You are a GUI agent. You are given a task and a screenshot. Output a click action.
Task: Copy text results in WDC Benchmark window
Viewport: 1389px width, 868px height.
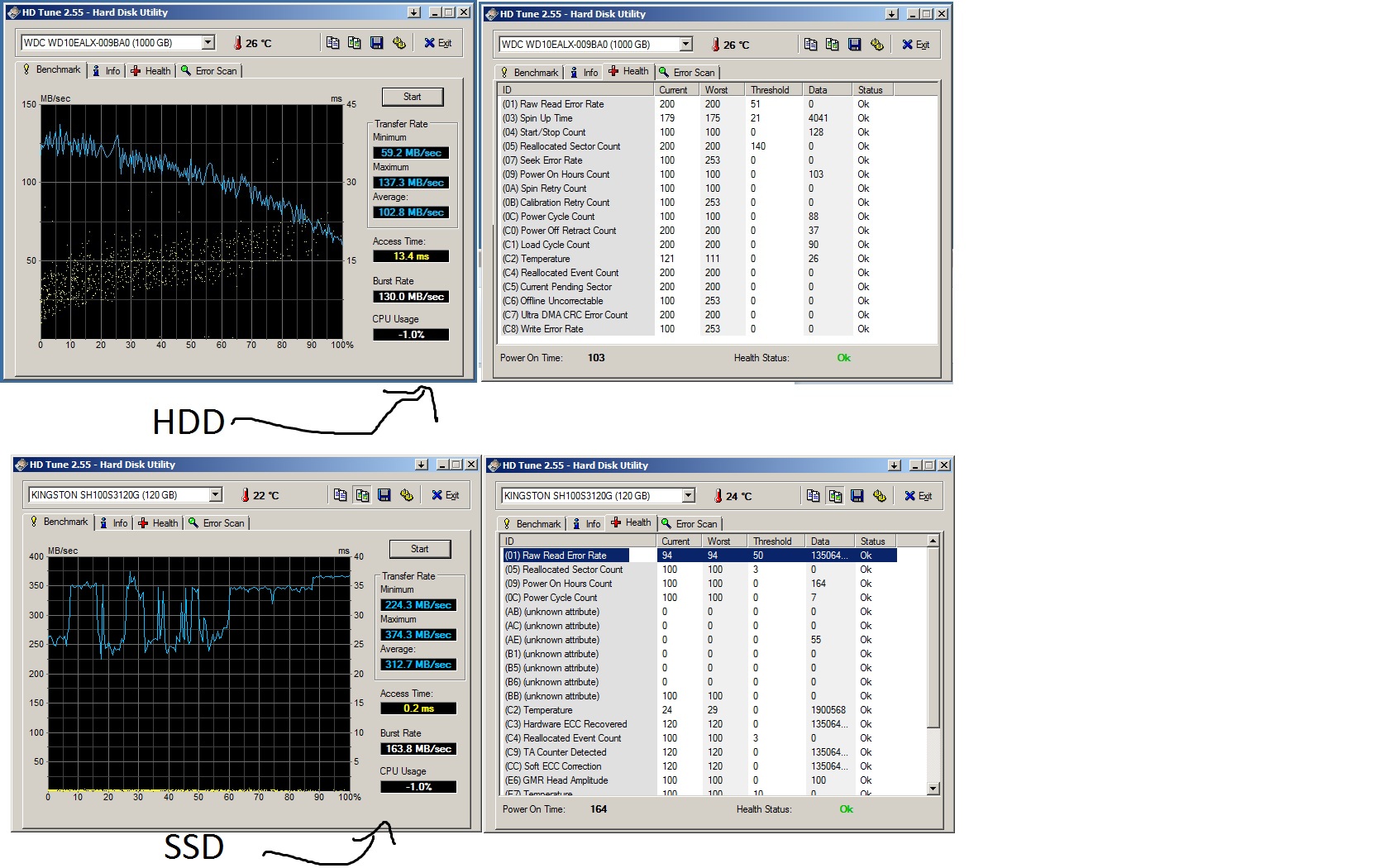[332, 43]
